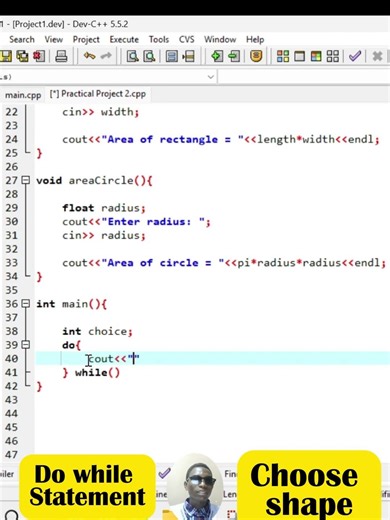390x520 pixels.
Task: Switch to the main.cpp tab
Action: pos(23,95)
